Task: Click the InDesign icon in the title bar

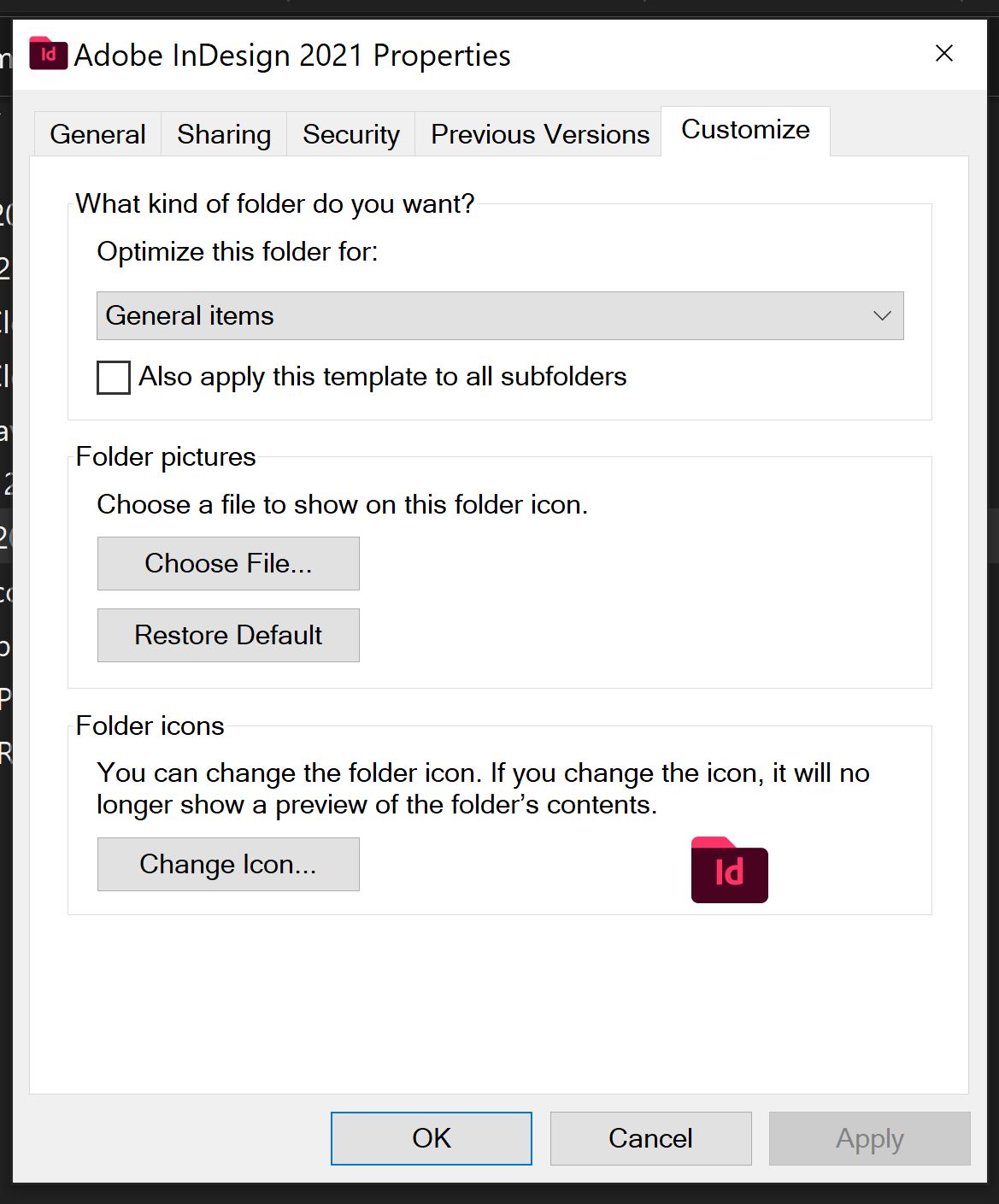Action: coord(47,55)
